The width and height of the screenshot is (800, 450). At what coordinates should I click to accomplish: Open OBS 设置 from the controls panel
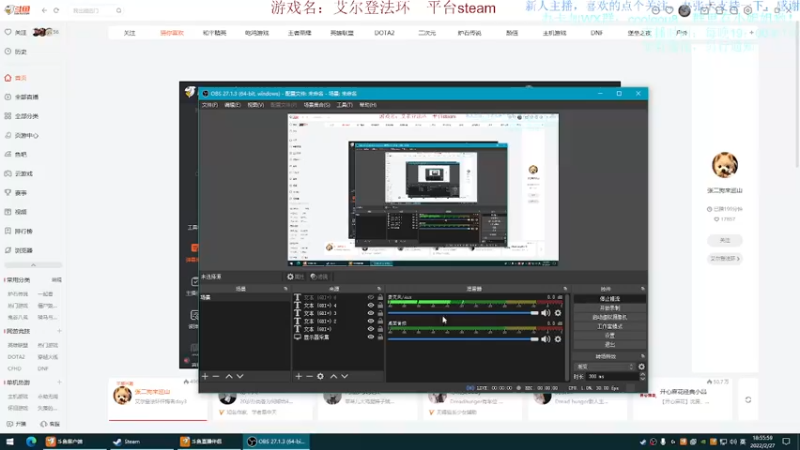tap(610, 335)
